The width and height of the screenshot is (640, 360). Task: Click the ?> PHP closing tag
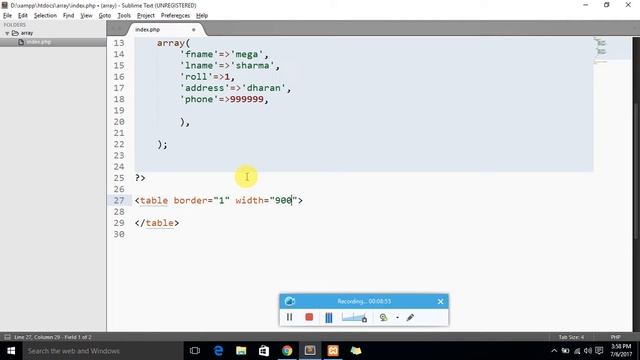click(140, 178)
